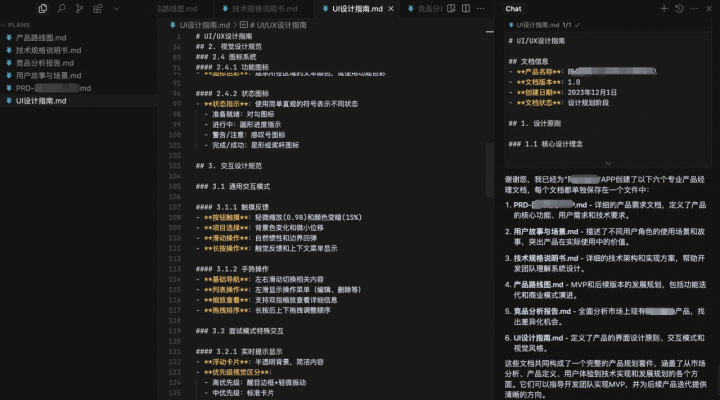Open the Extensions blocks icon

coord(98,8)
